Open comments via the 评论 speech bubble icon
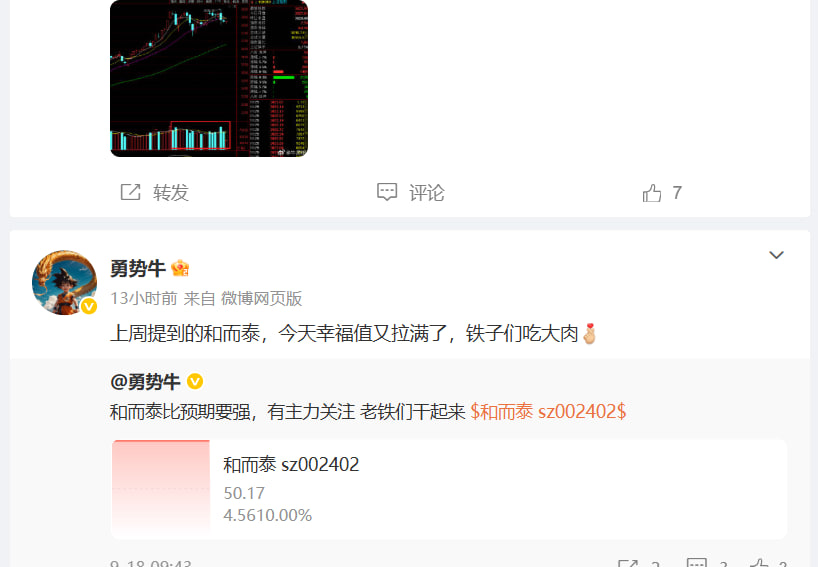This screenshot has width=818, height=567. 387,192
